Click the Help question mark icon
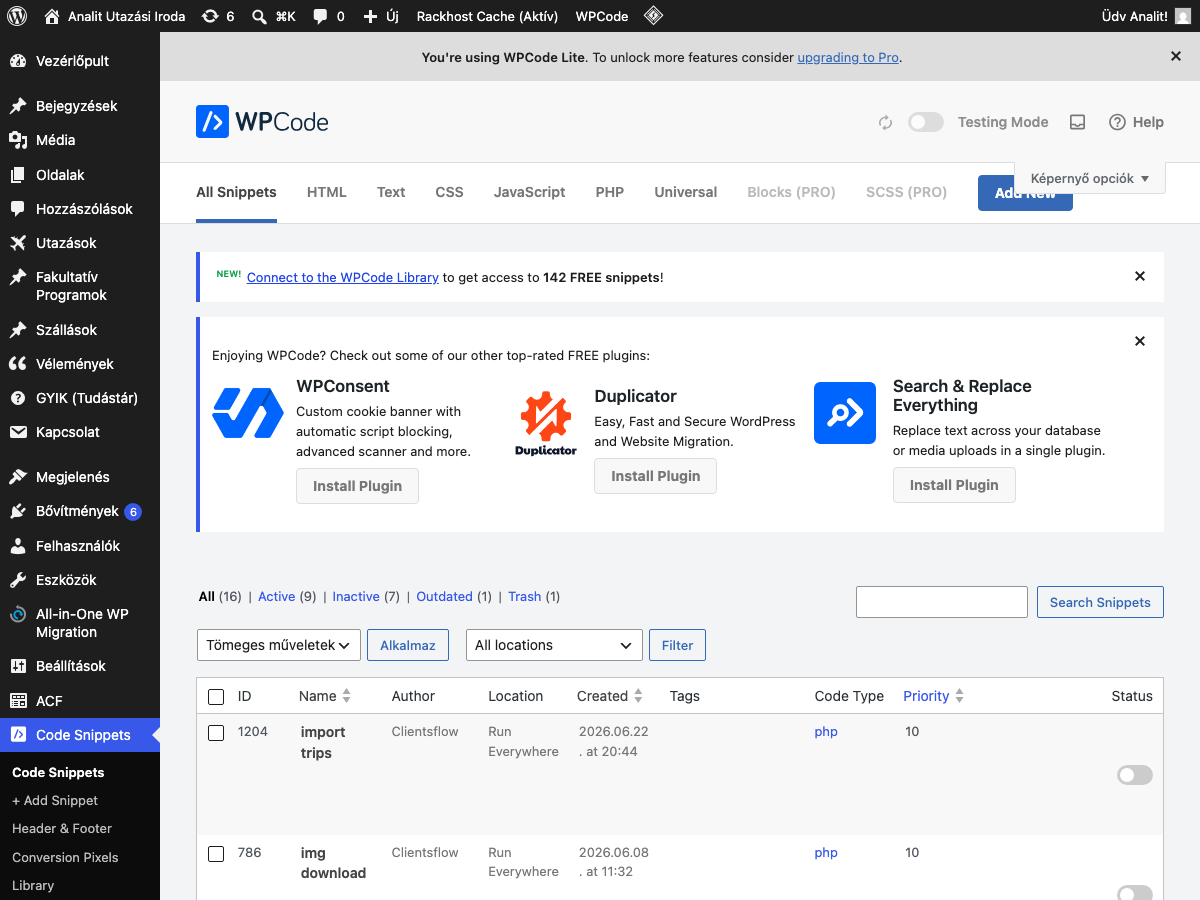This screenshot has height=900, width=1200. [x=1118, y=122]
